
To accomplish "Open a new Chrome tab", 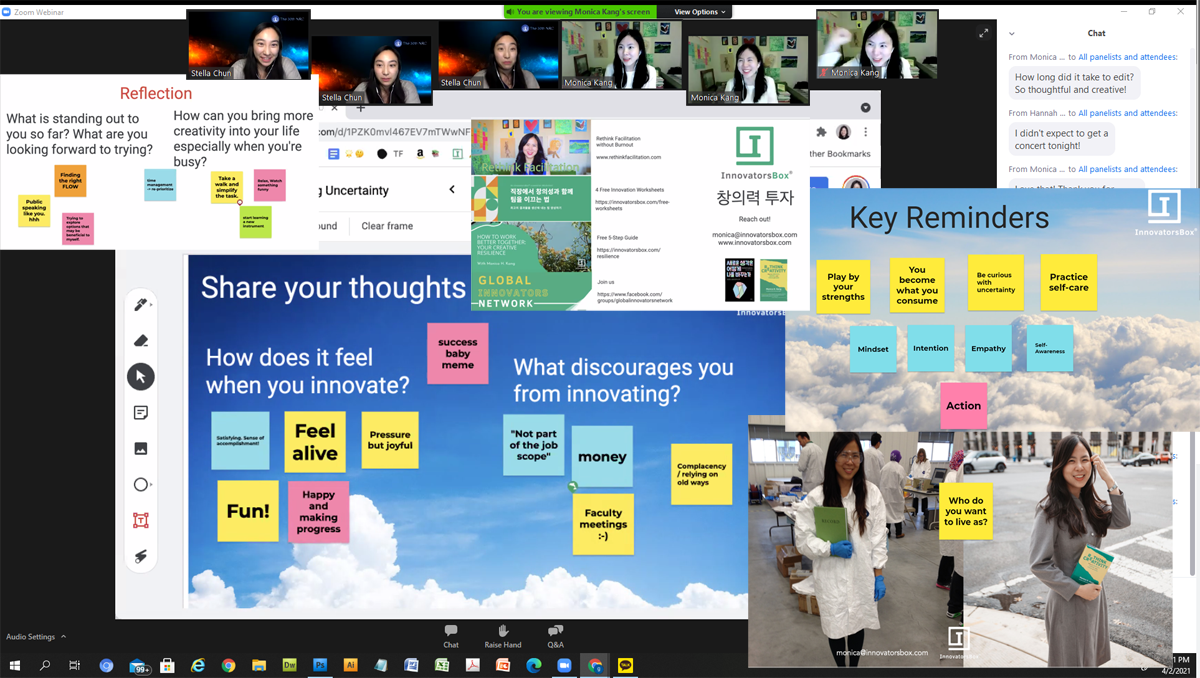I will 361,107.
